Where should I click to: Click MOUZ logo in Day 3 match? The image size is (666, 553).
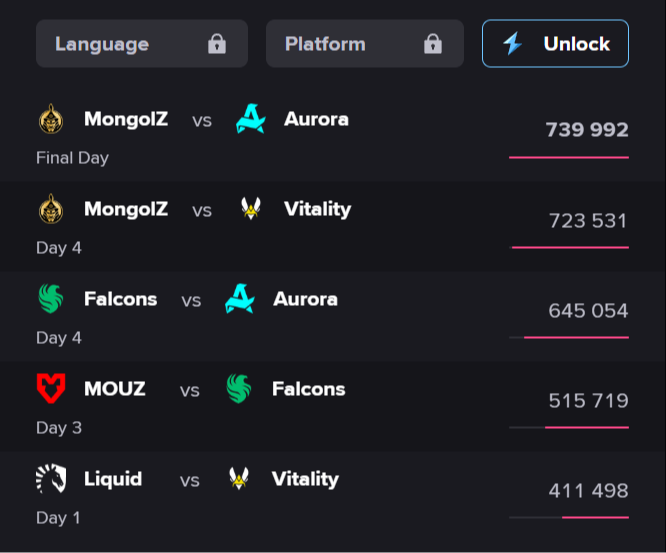pos(50,389)
